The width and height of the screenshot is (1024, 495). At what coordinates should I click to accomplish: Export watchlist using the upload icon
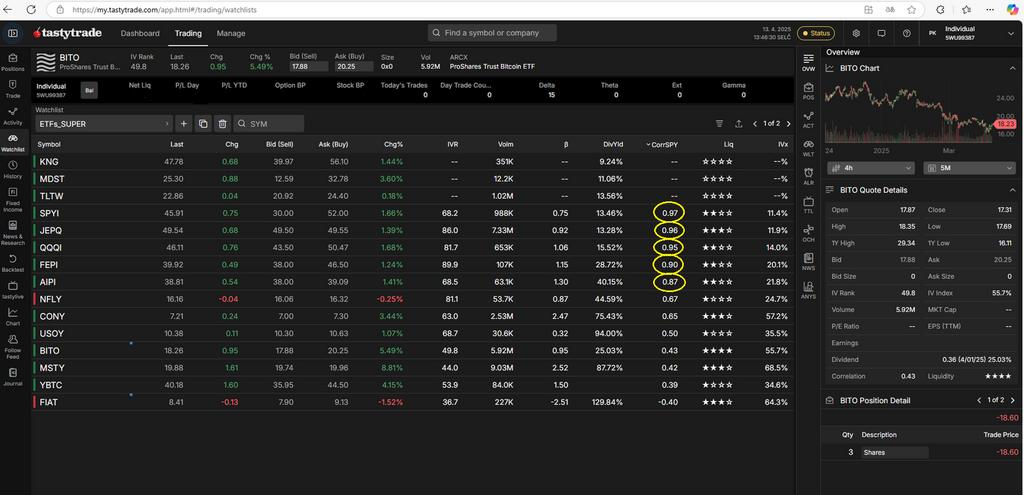738,123
